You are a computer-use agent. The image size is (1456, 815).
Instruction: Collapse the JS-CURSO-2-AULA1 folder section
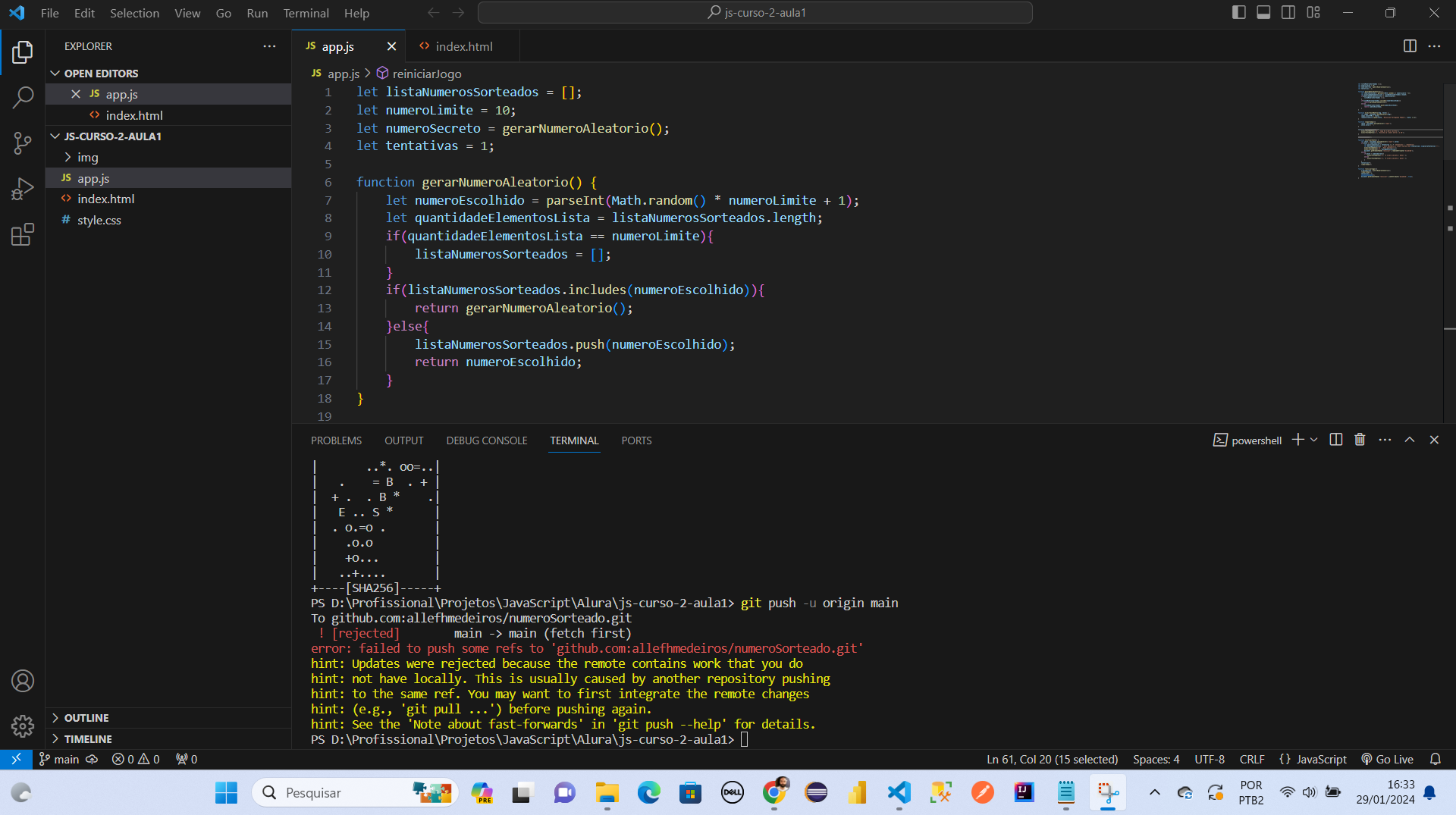pyautogui.click(x=168, y=136)
